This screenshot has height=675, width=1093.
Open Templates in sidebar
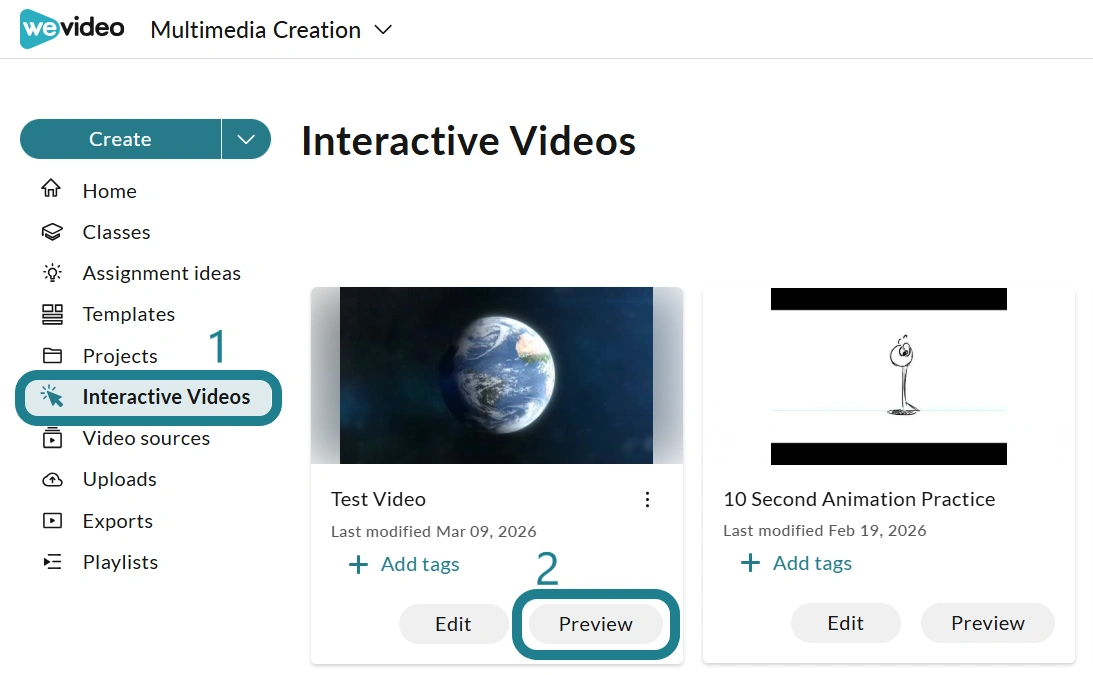[129, 314]
